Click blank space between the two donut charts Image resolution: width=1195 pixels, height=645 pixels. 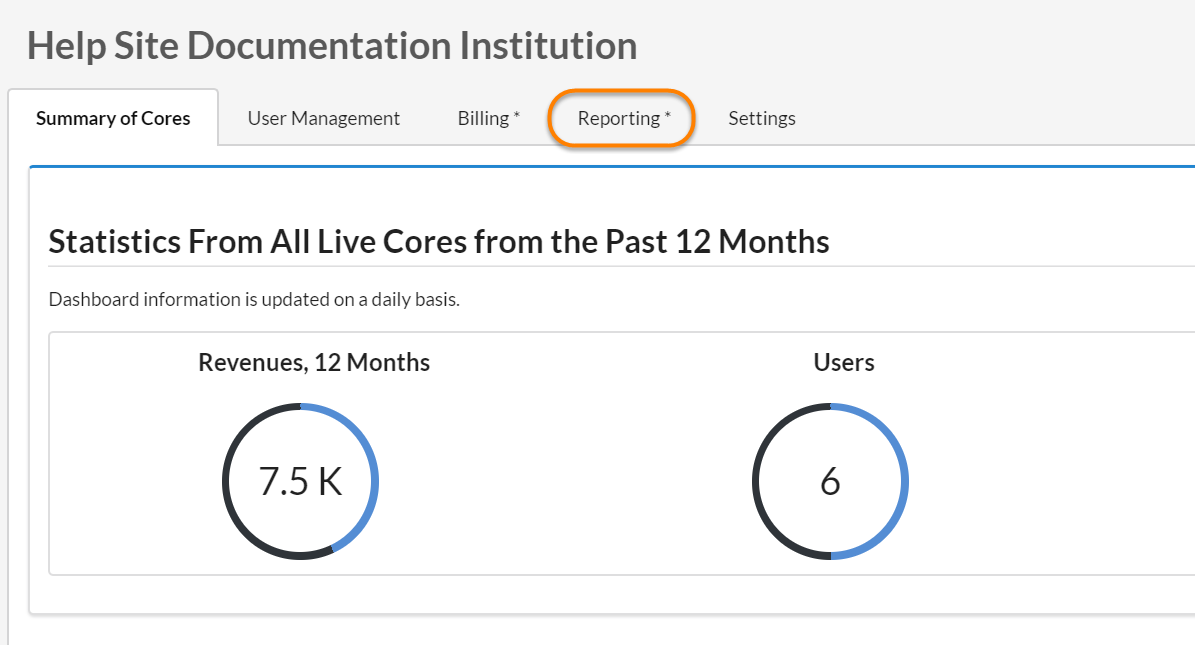tap(565, 482)
